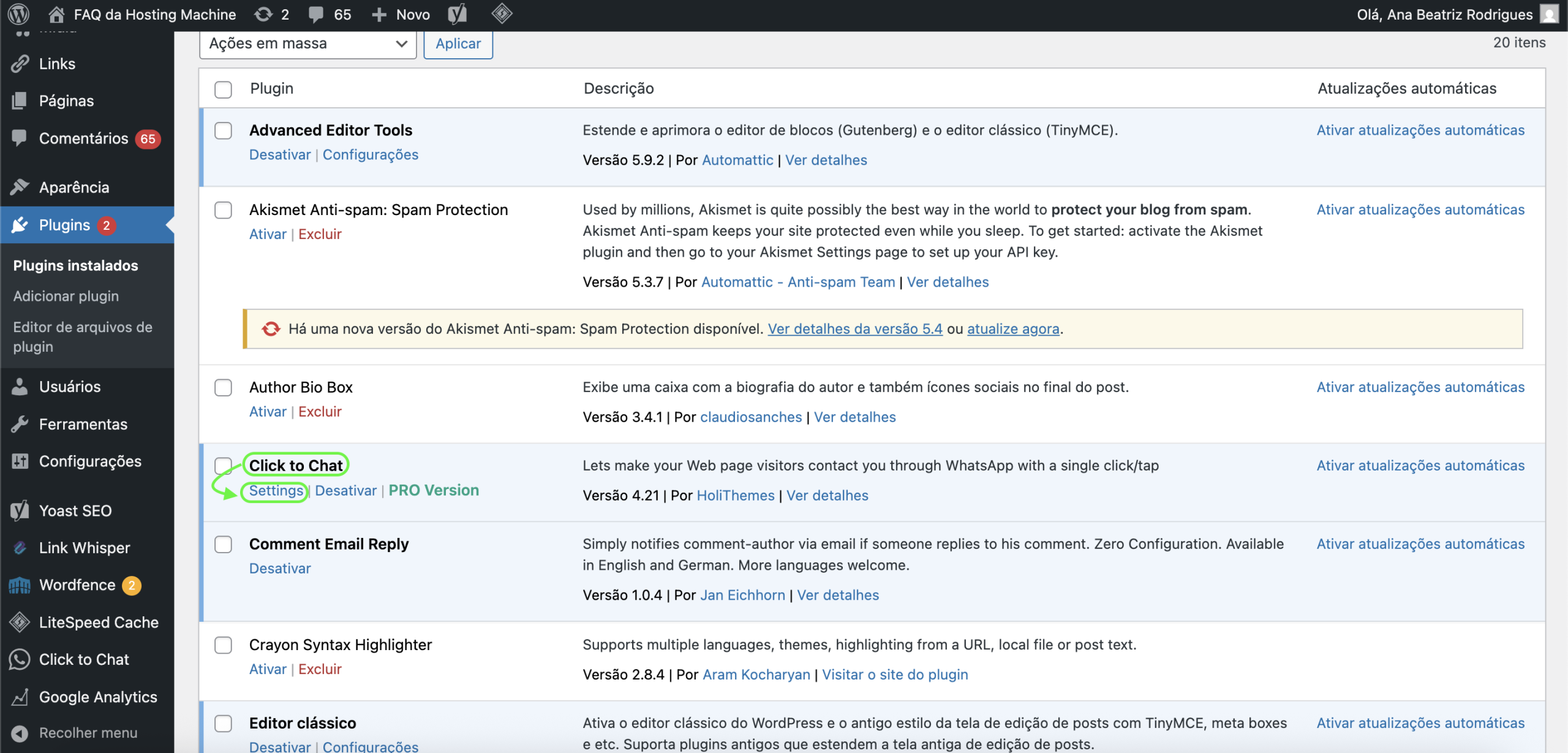Image resolution: width=1568 pixels, height=753 pixels.
Task: Open Editor de arquivos de plugin
Action: pyautogui.click(x=83, y=336)
